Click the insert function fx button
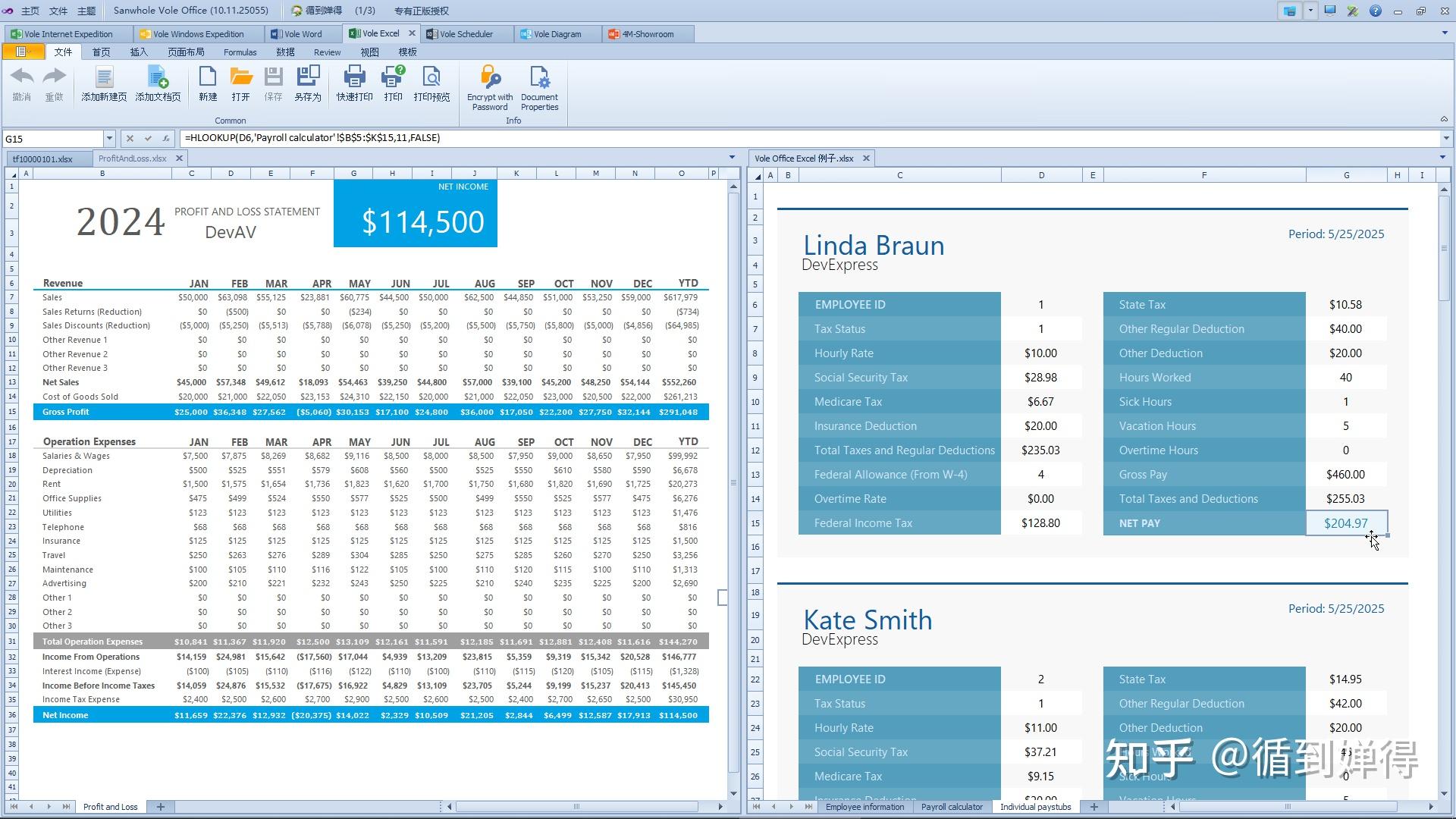This screenshot has width=1456, height=819. point(166,139)
